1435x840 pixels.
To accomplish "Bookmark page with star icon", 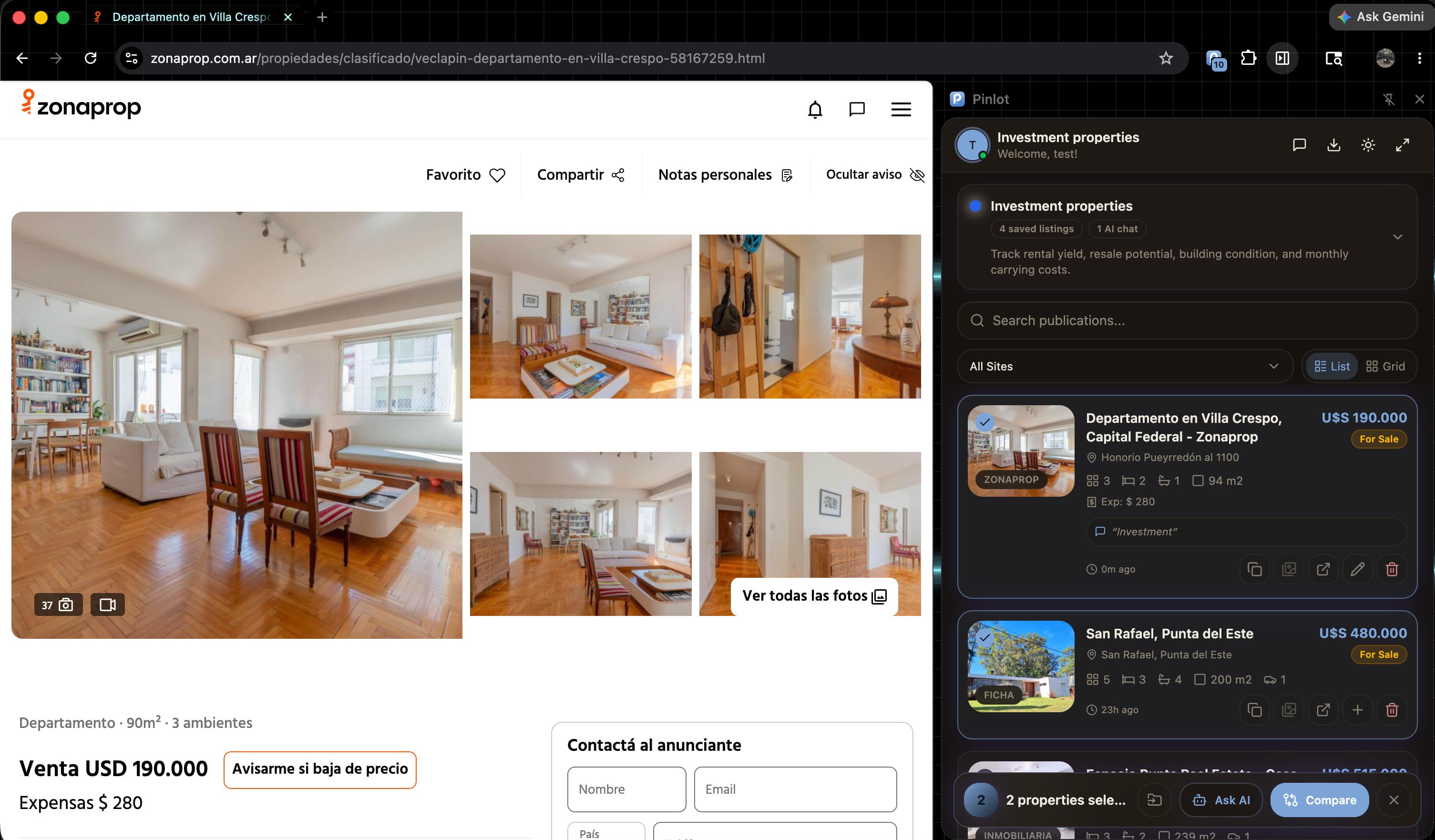I will tap(1166, 58).
